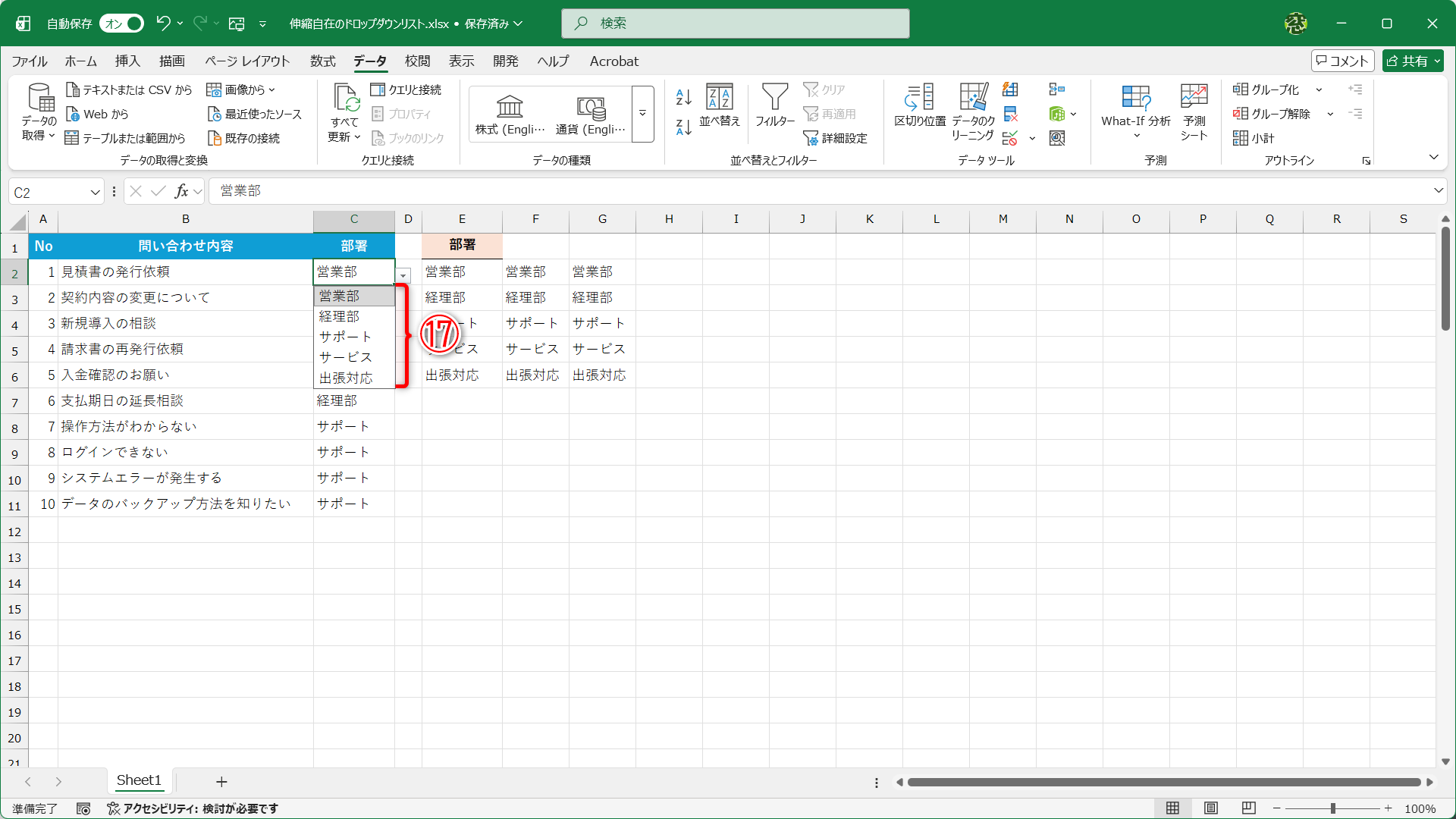Open the dropdown on cell C2

tap(403, 275)
